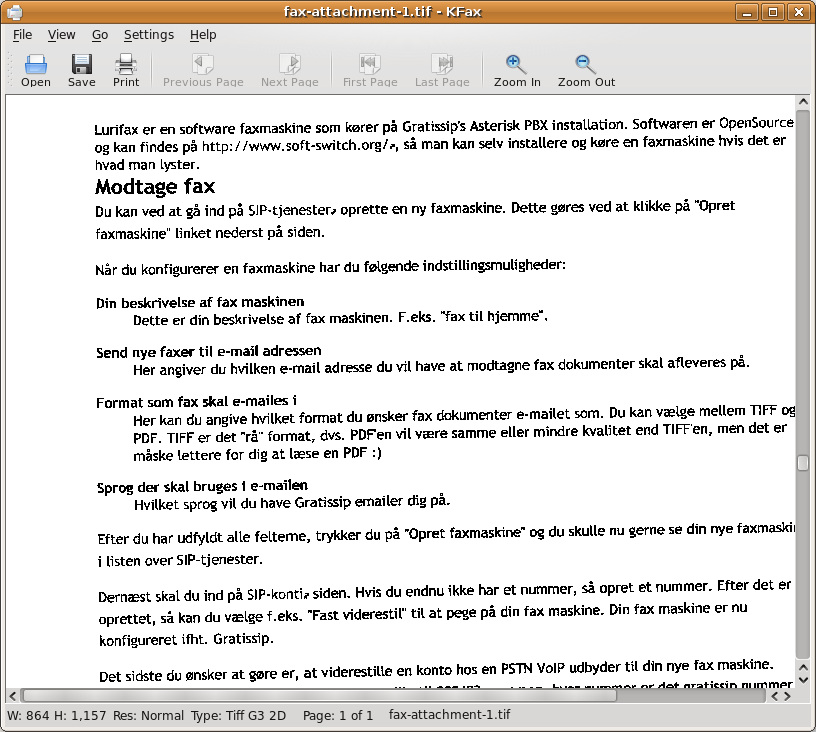Jump to Last Page
816x732 pixels.
[442, 70]
